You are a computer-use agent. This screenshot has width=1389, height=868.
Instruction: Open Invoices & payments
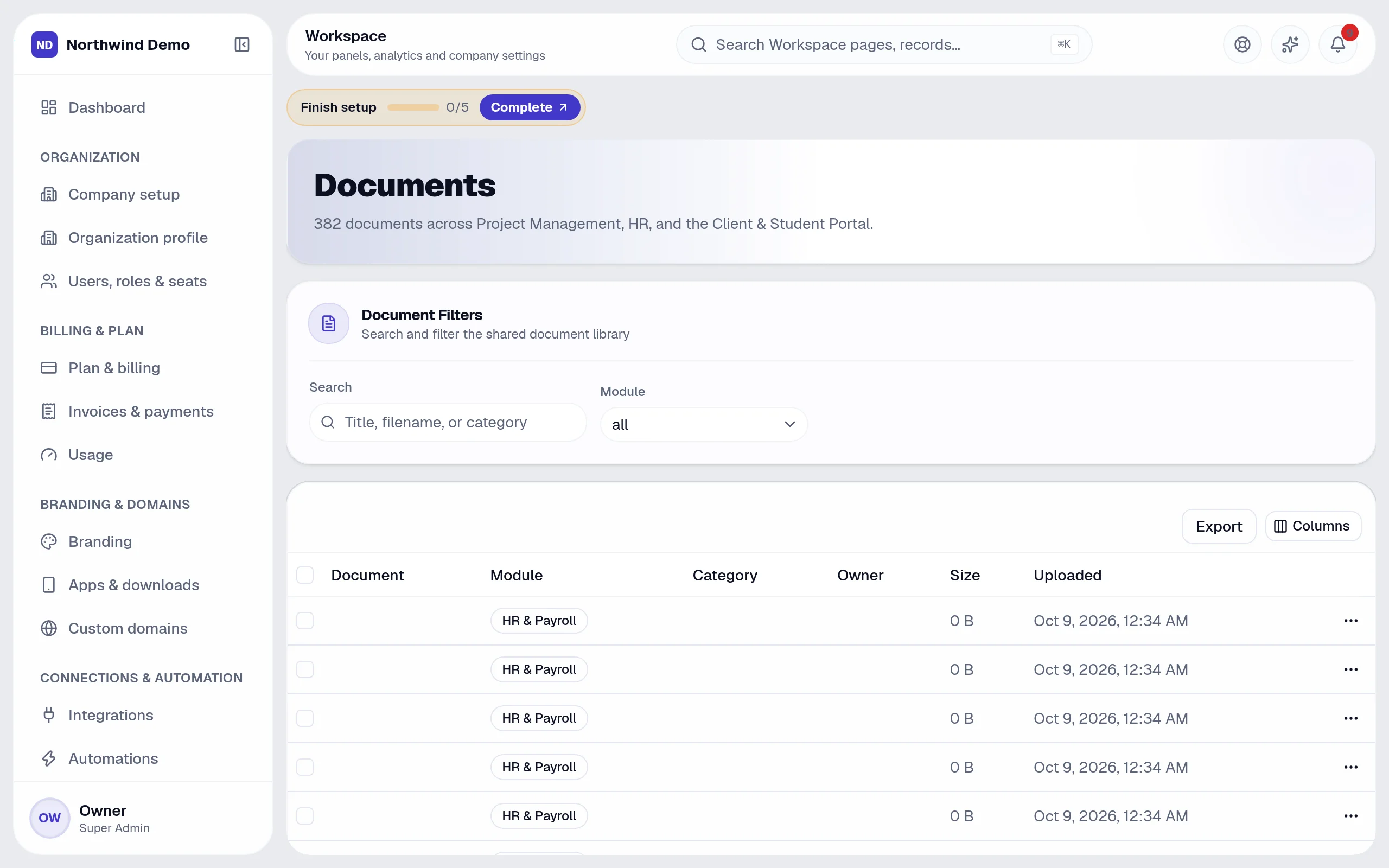[x=143, y=411]
